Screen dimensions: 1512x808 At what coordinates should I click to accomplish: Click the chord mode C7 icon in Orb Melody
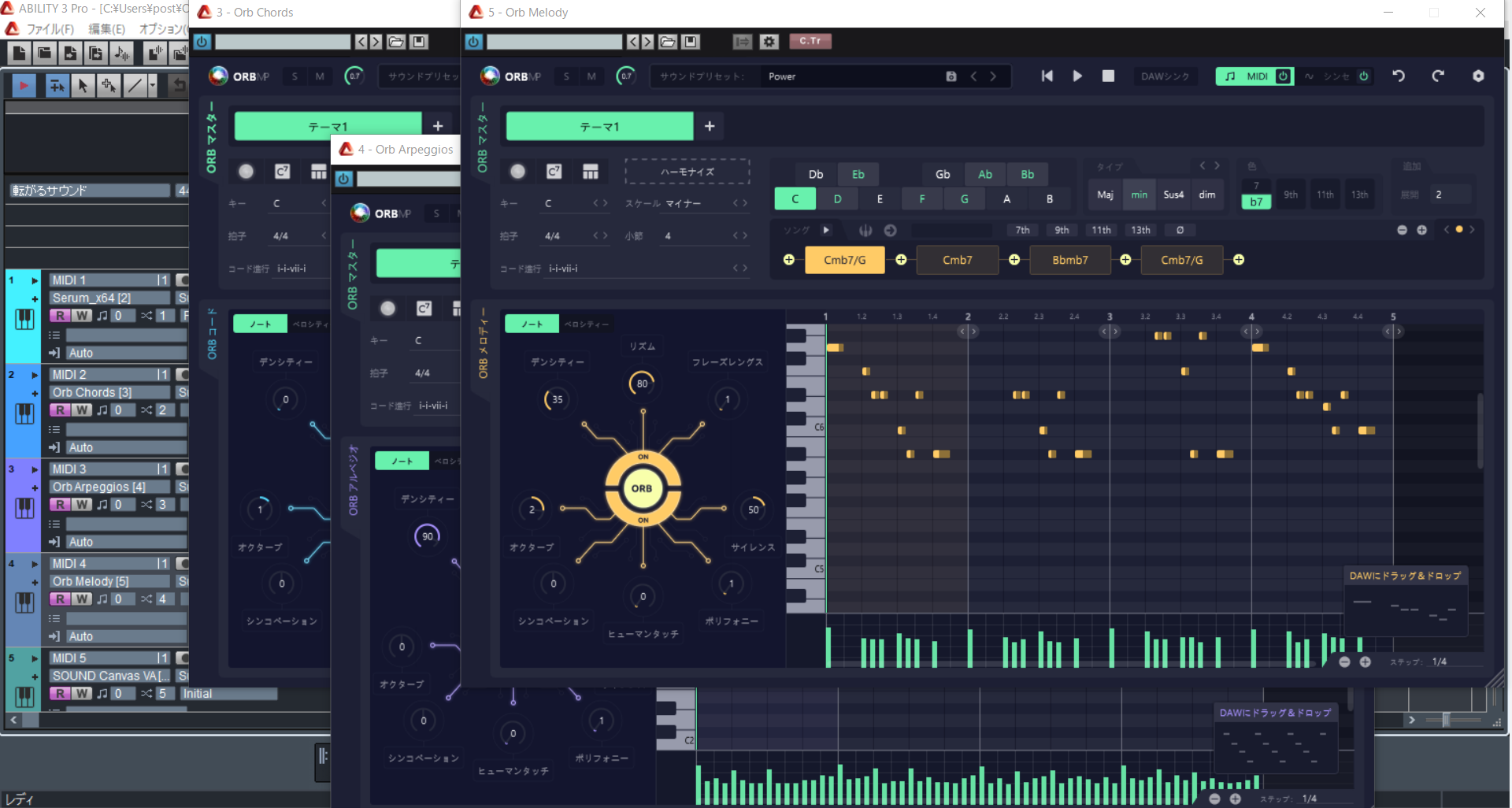554,172
